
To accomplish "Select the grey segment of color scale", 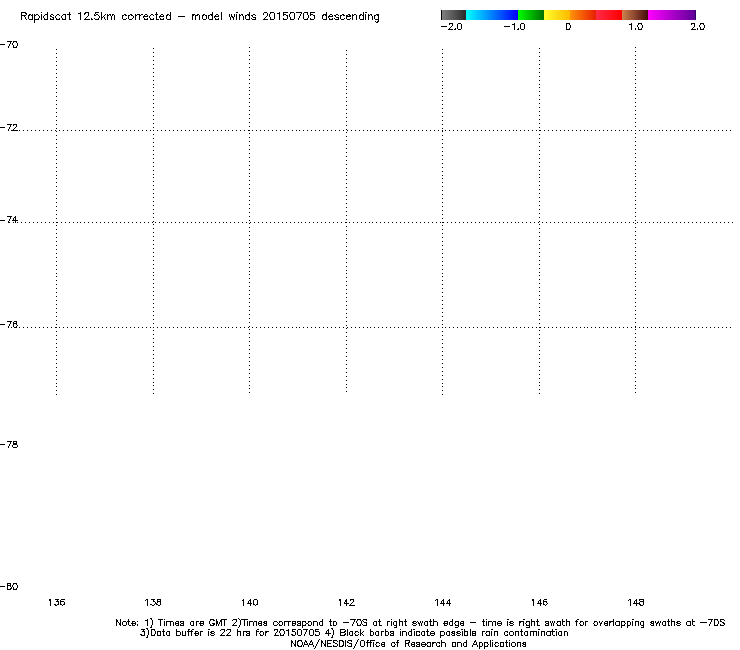I will tap(454, 15).
